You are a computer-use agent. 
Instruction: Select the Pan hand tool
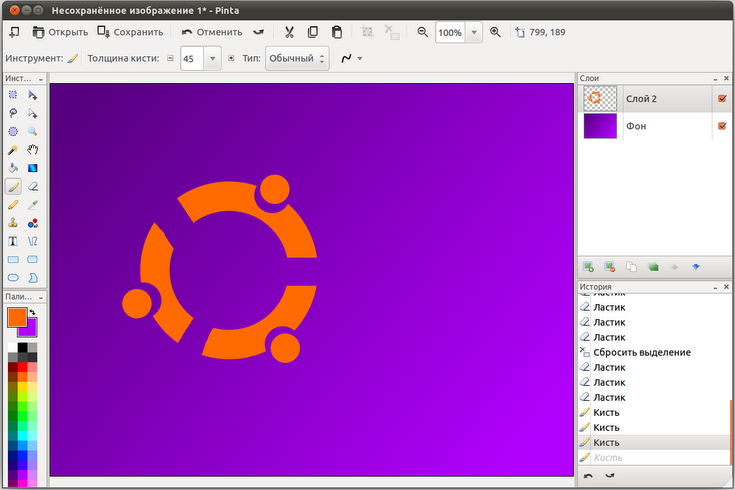click(x=33, y=149)
